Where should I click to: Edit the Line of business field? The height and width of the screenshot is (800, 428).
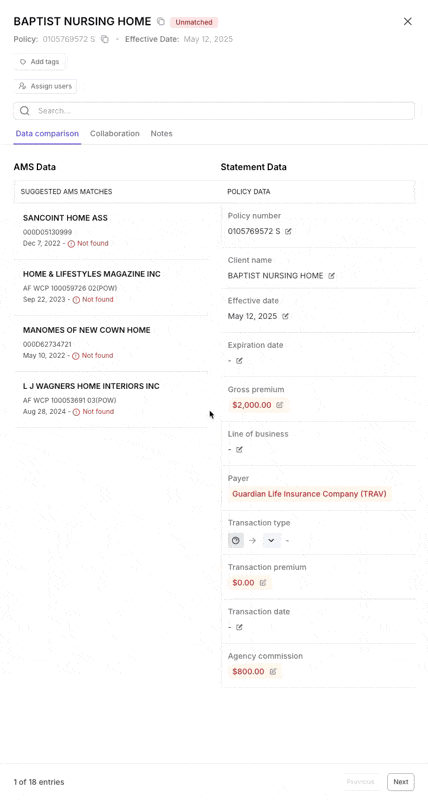click(239, 449)
